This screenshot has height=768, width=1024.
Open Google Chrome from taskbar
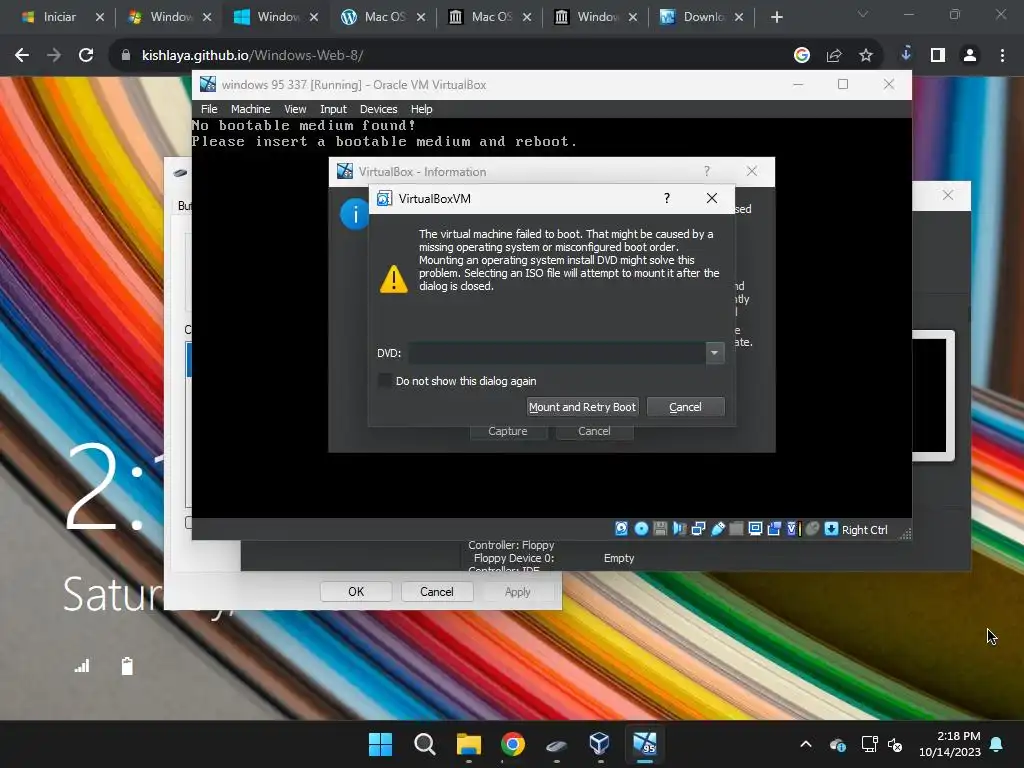(513, 744)
